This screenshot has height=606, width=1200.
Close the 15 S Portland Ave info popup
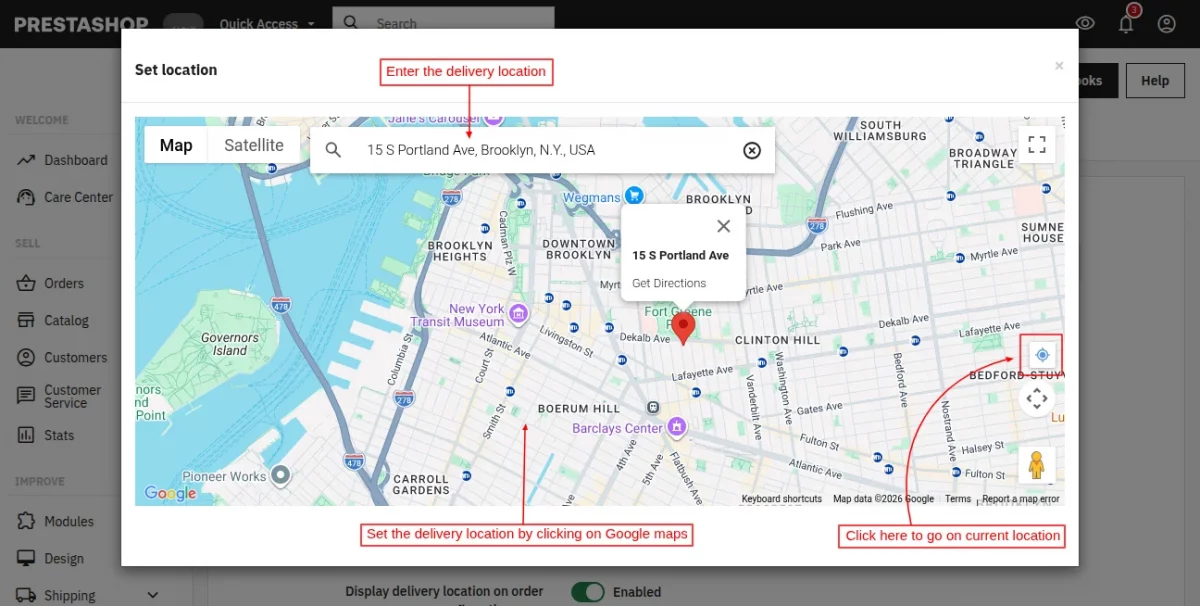(724, 226)
